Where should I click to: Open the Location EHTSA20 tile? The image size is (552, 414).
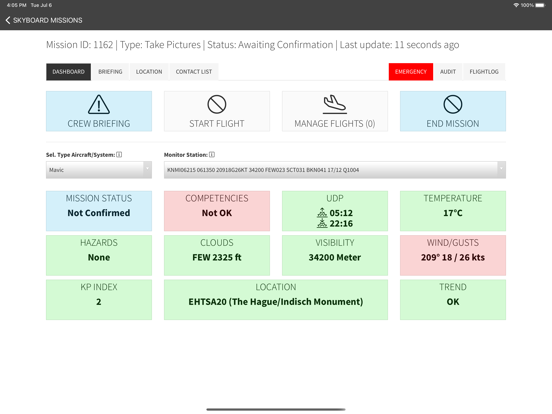click(x=276, y=300)
